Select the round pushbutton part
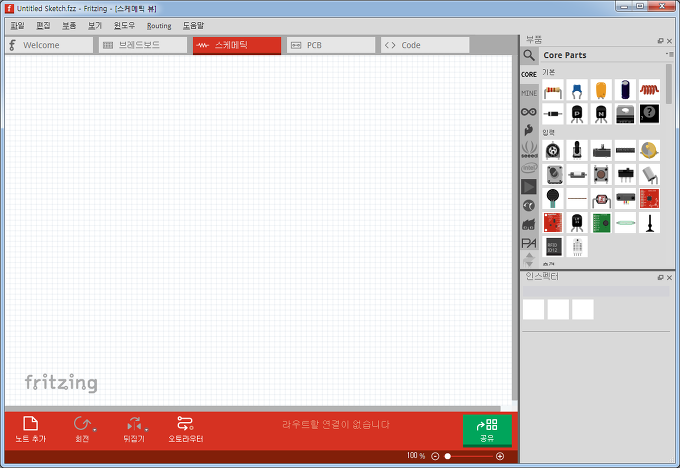The height and width of the screenshot is (468, 680). [601, 174]
